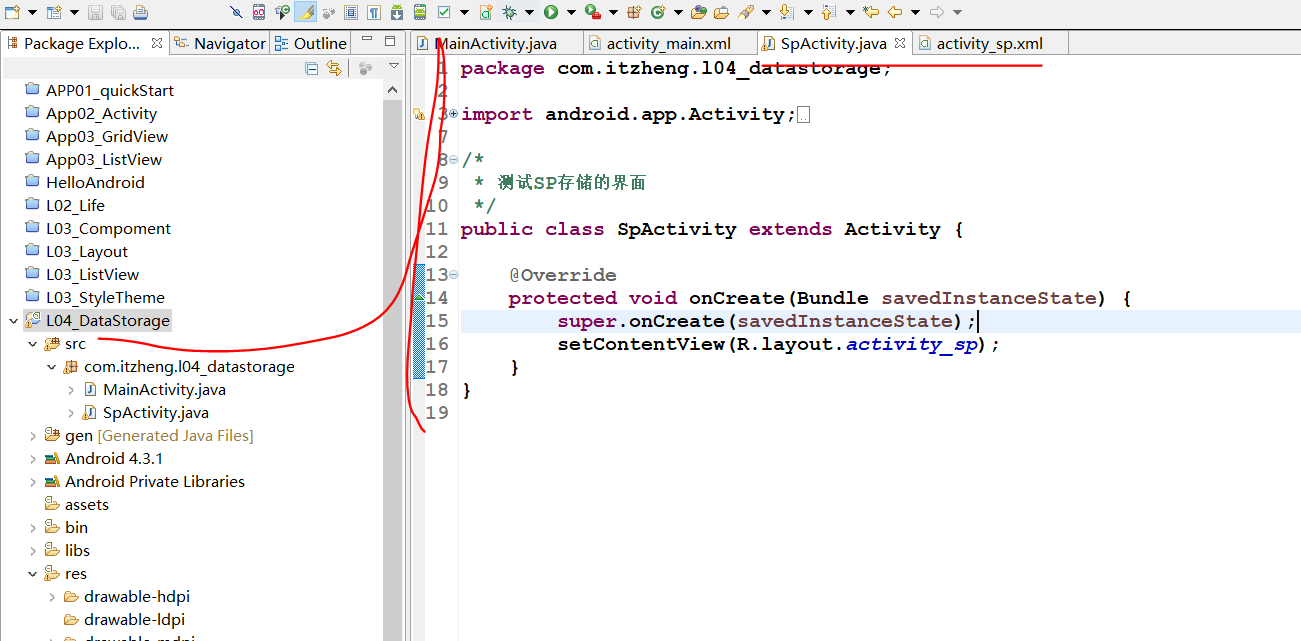This screenshot has height=641, width=1301.
Task: Click the Back navigation arrow
Action: 895,12
